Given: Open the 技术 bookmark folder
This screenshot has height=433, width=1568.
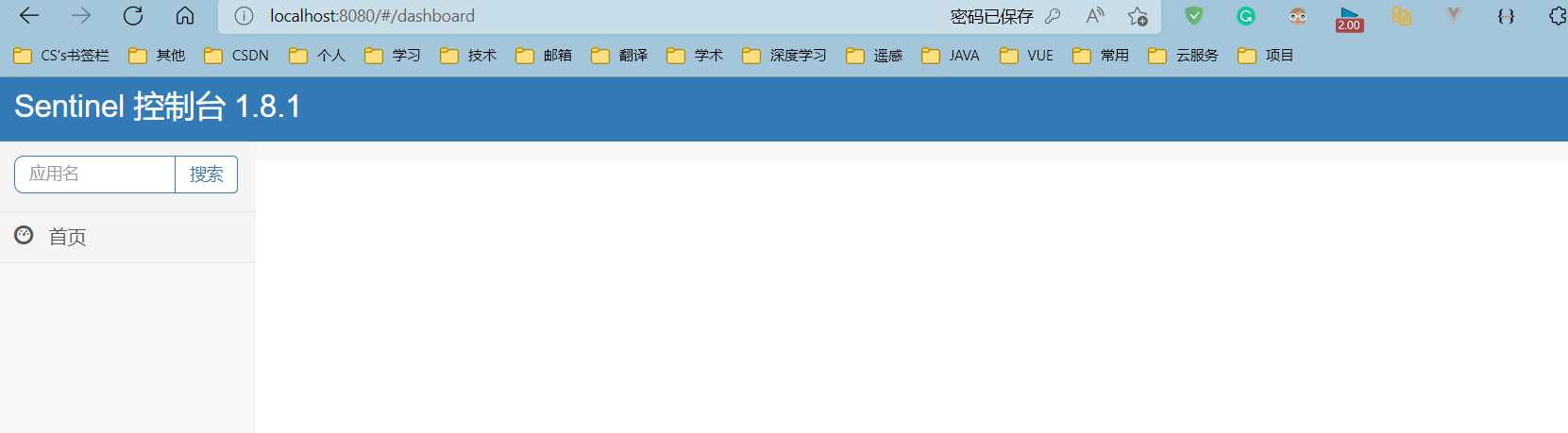Looking at the screenshot, I should coord(468,56).
